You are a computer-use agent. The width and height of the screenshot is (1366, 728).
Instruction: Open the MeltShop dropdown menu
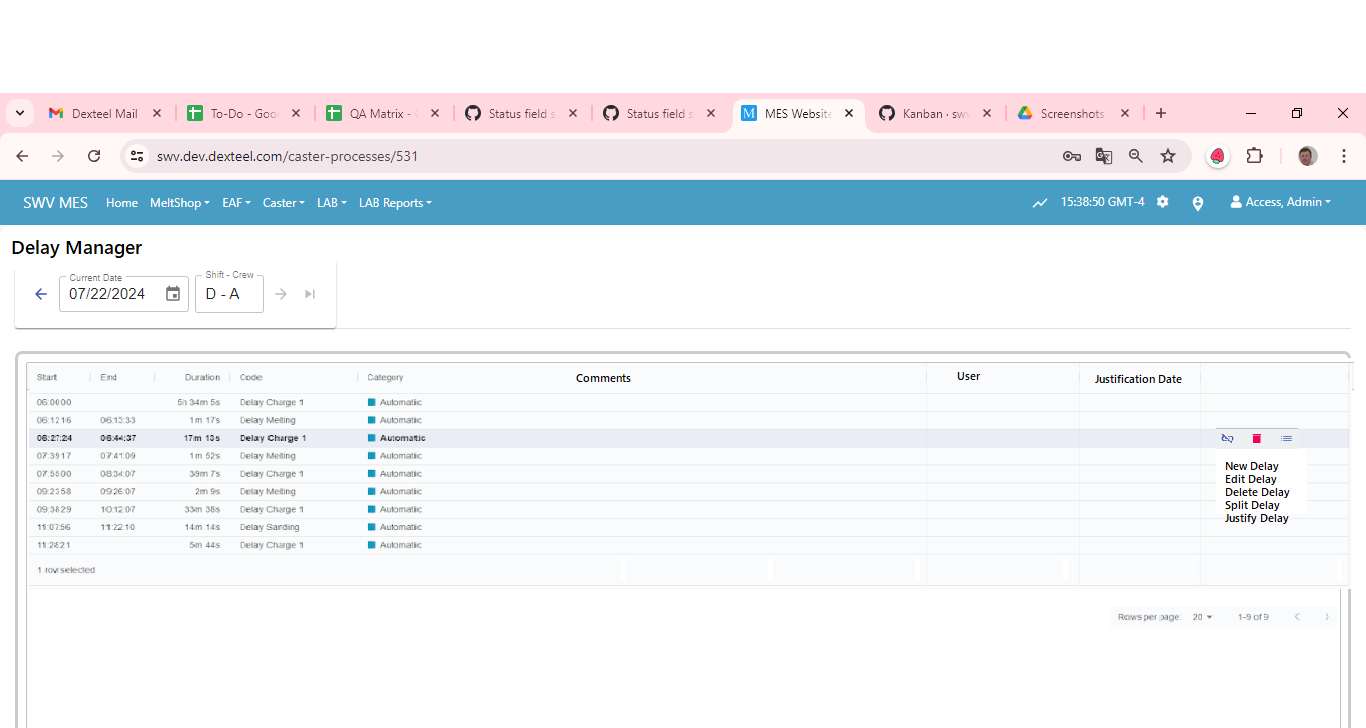tap(179, 203)
